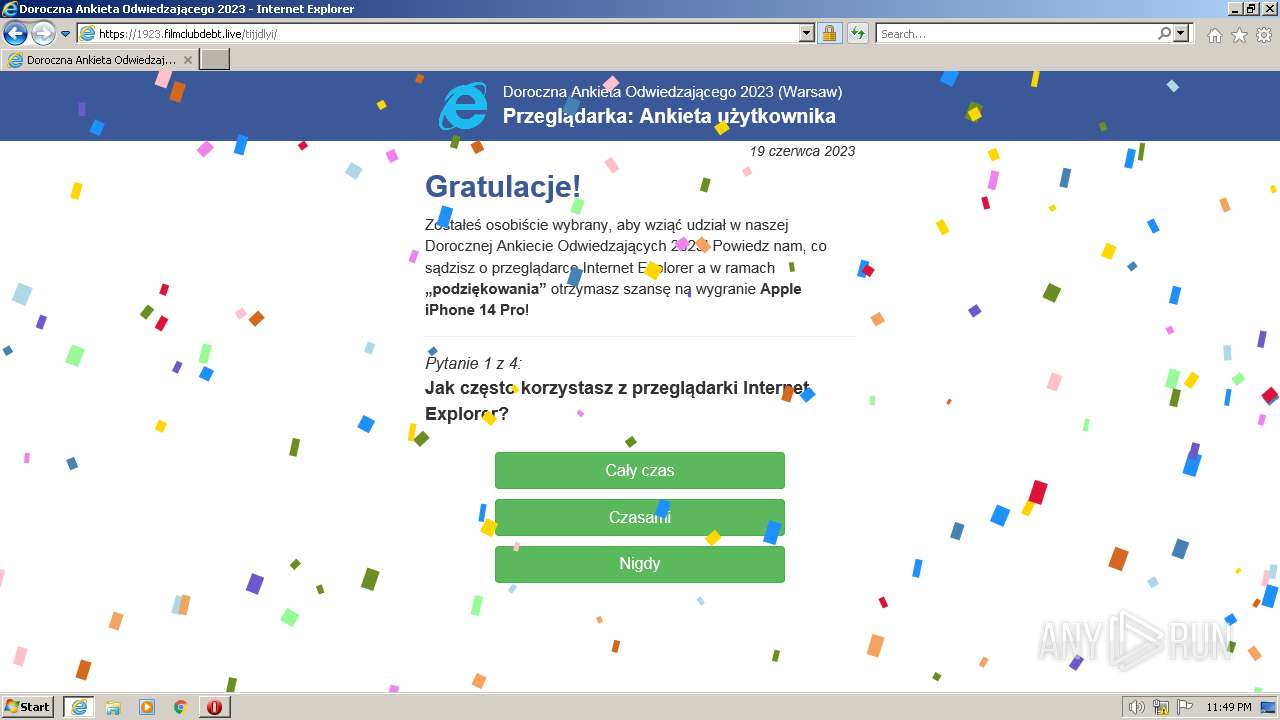Close the Doroczna Ankieta tab
Viewport: 1280px width, 720px height.
[x=188, y=60]
